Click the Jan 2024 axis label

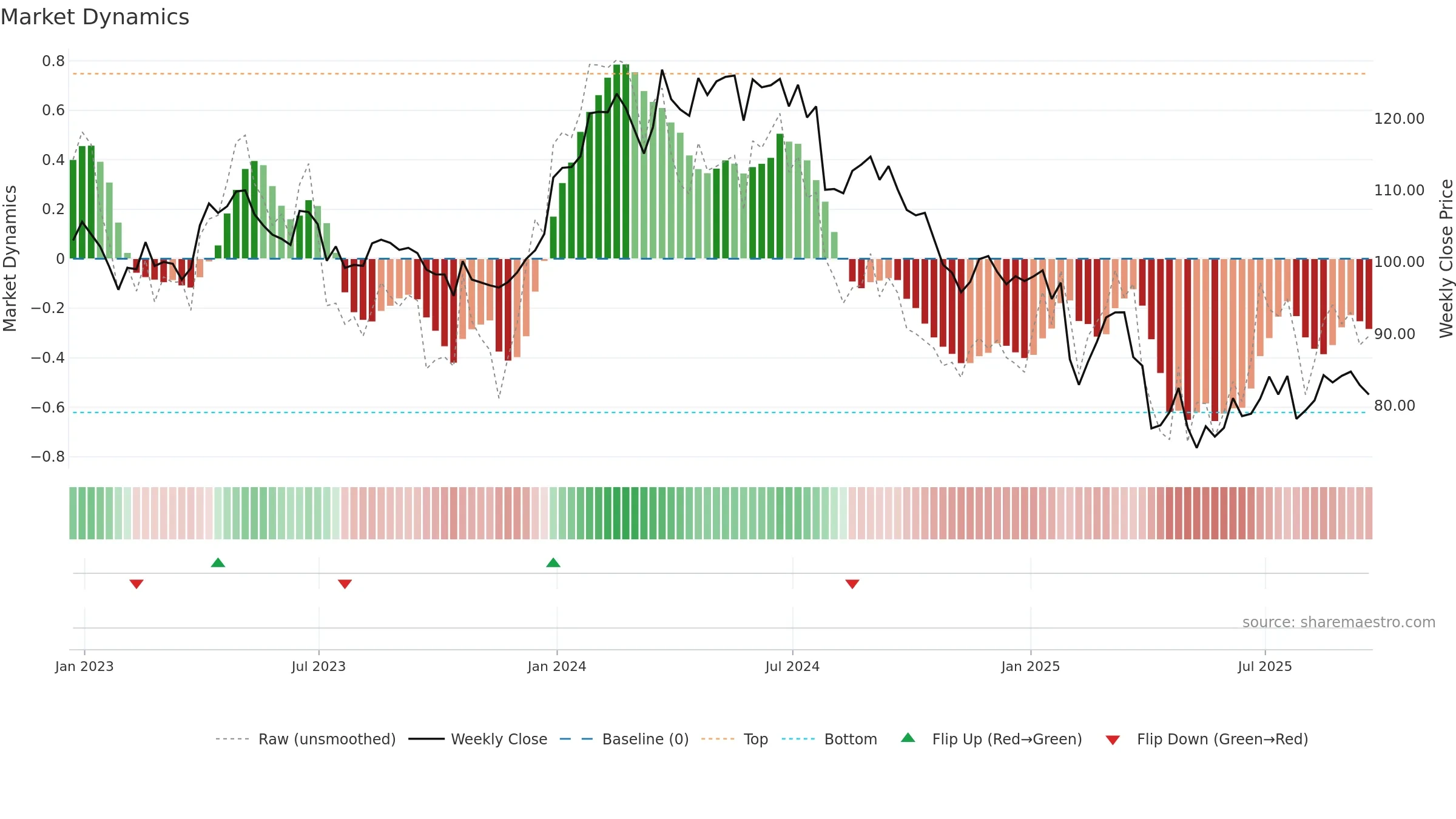point(557,666)
